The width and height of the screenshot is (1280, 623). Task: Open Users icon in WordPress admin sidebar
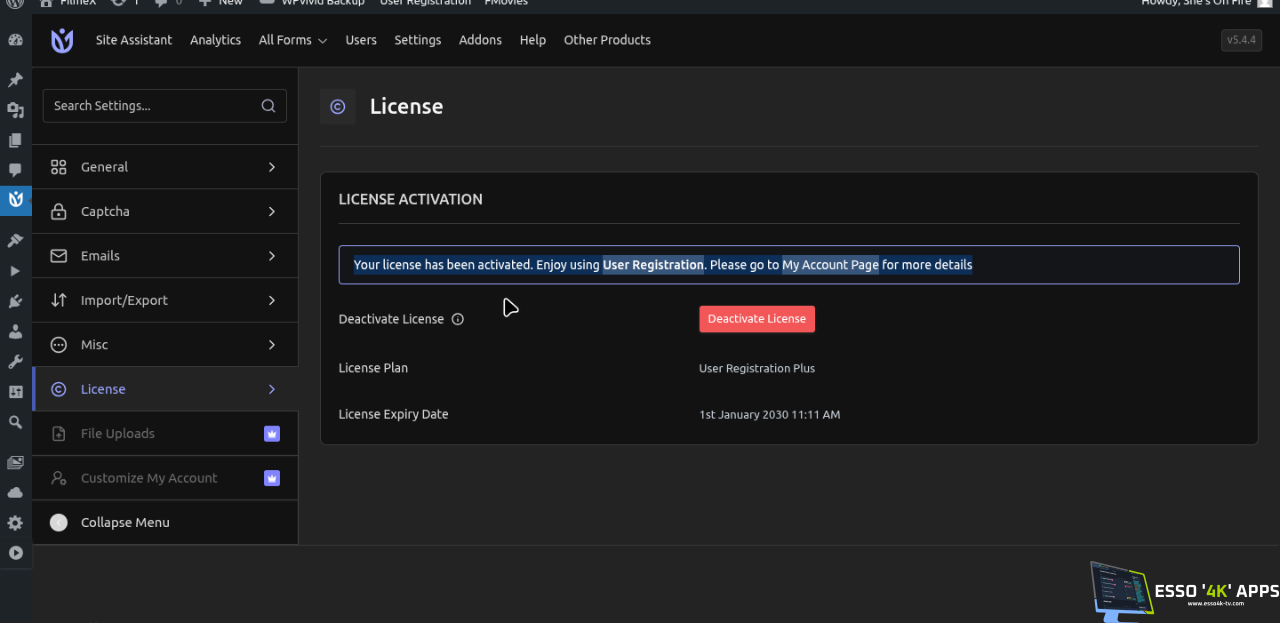(15, 331)
